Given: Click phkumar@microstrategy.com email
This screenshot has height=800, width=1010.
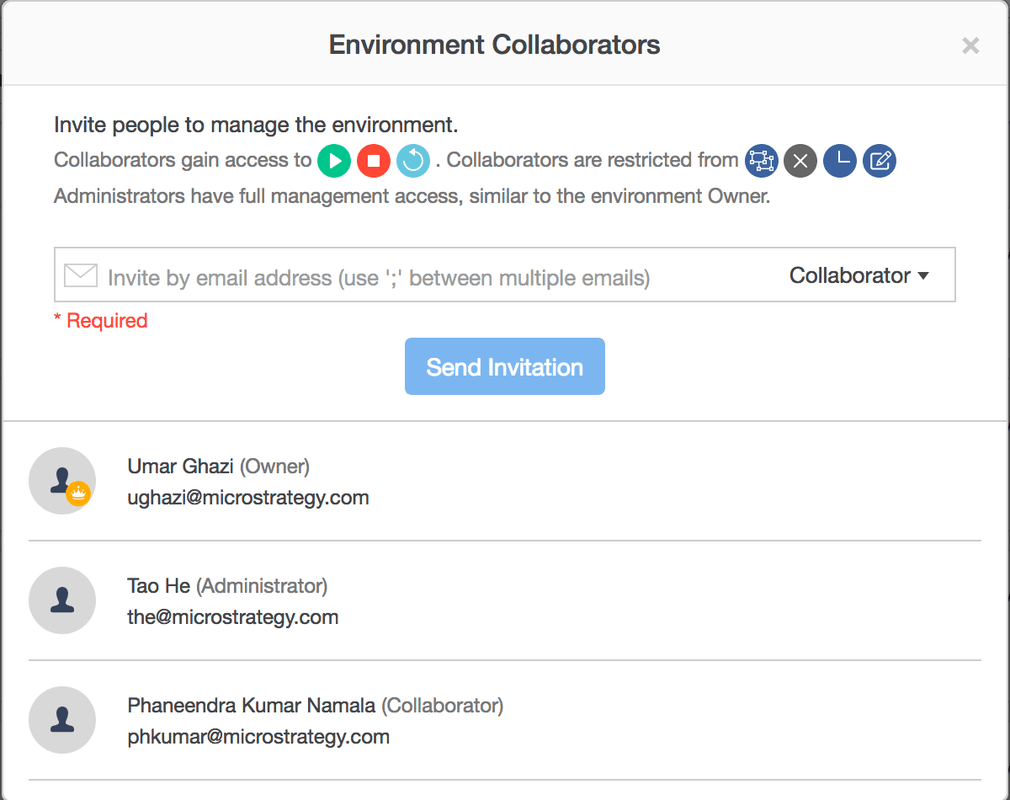Looking at the screenshot, I should point(258,737).
